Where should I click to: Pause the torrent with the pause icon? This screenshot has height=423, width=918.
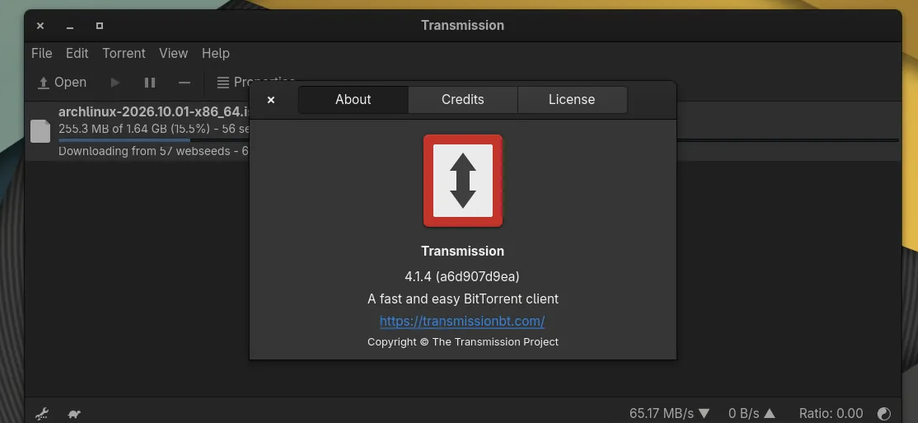[x=150, y=83]
